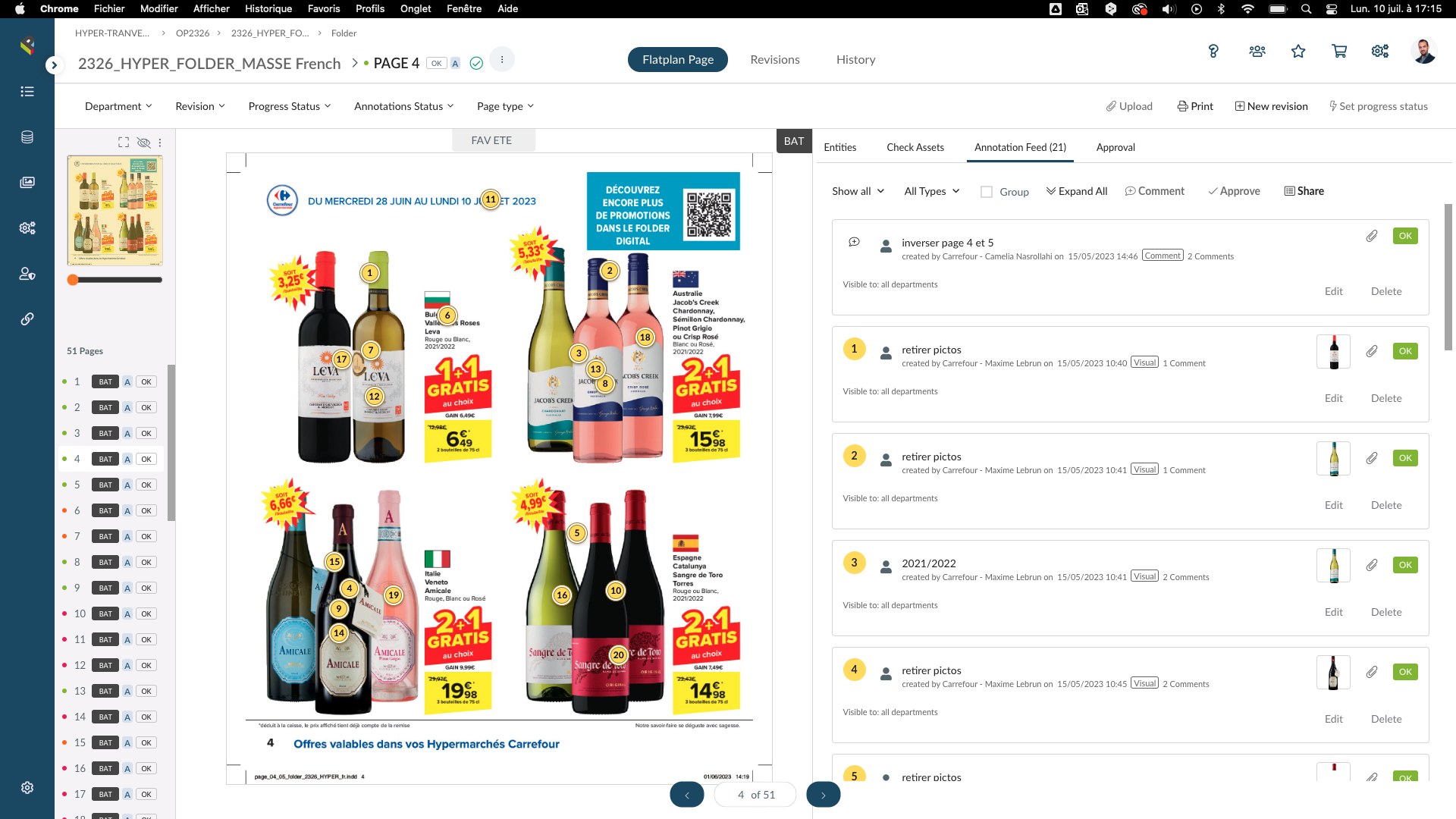Viewport: 1456px width, 819px height.
Task: Click the green approved checkmark icon
Action: (476, 64)
